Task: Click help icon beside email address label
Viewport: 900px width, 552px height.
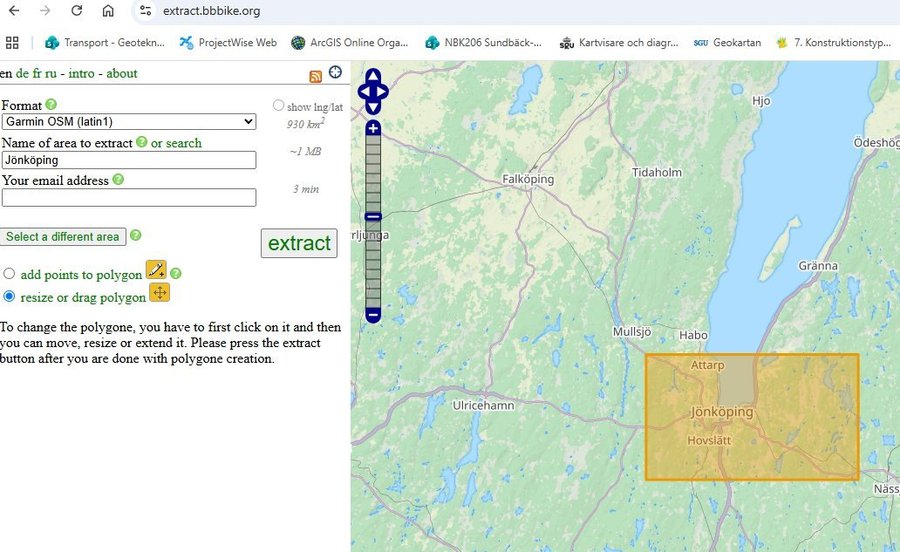Action: click(x=118, y=180)
